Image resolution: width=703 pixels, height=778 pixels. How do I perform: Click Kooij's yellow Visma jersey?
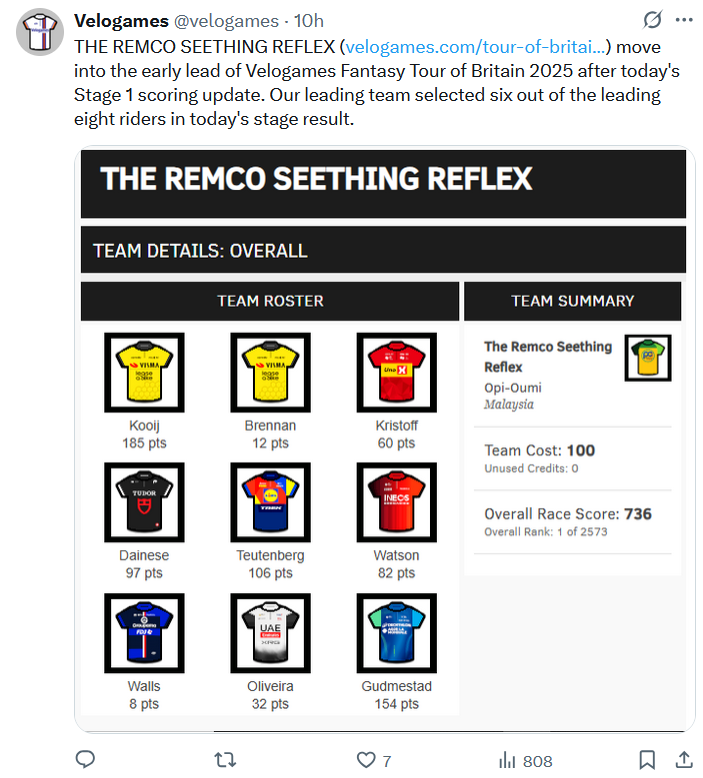144,372
